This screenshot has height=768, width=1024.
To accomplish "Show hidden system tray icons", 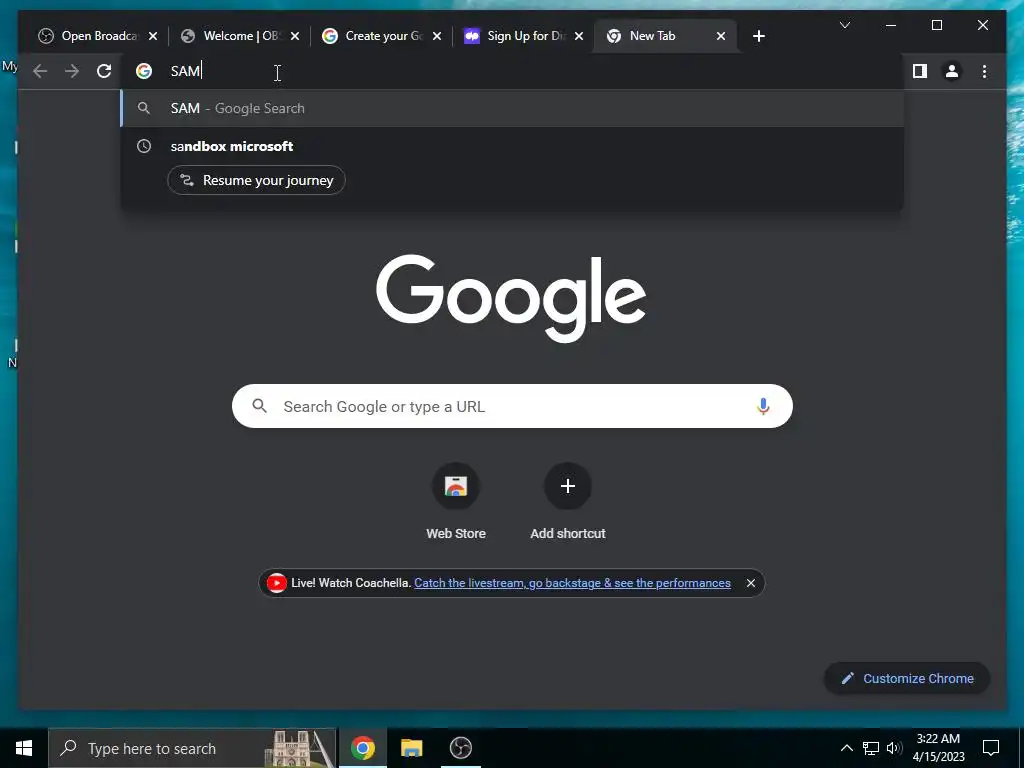I will 846,748.
